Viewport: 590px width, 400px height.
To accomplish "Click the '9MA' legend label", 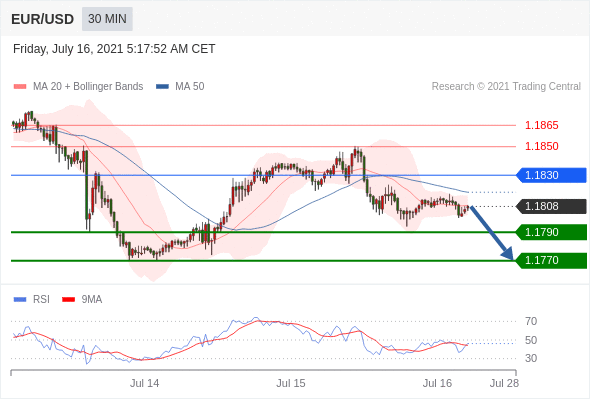I will [x=92, y=300].
